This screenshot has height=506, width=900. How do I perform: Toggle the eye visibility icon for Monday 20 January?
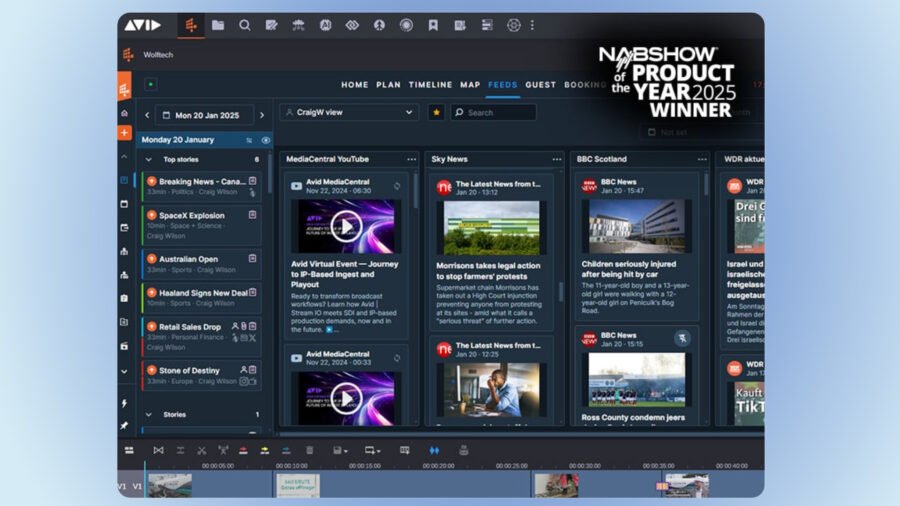click(264, 140)
